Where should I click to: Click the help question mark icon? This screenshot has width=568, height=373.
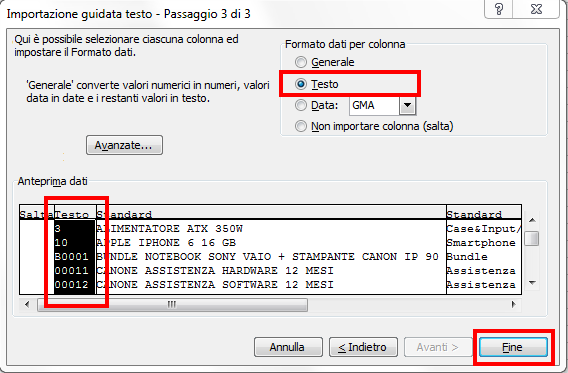pyautogui.click(x=498, y=9)
